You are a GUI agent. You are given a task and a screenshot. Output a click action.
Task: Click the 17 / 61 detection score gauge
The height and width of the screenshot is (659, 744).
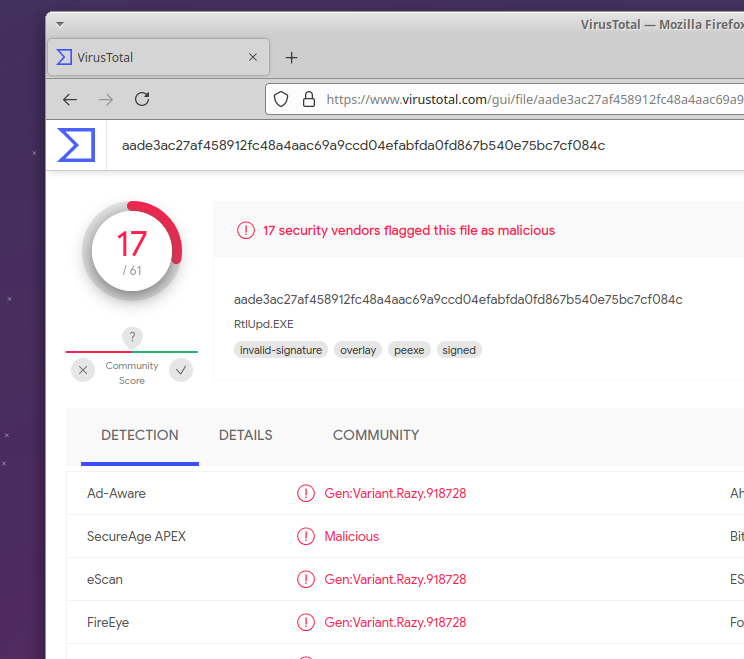(x=132, y=251)
